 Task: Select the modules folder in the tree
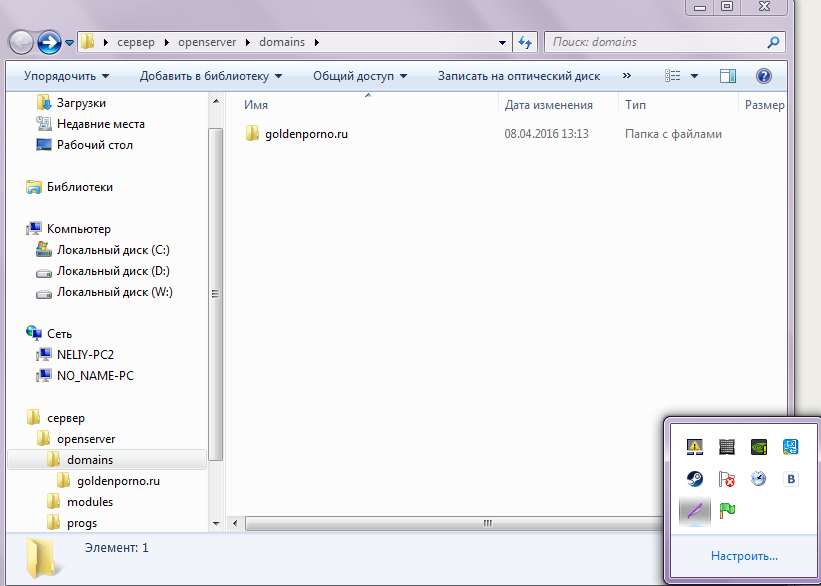[x=90, y=502]
